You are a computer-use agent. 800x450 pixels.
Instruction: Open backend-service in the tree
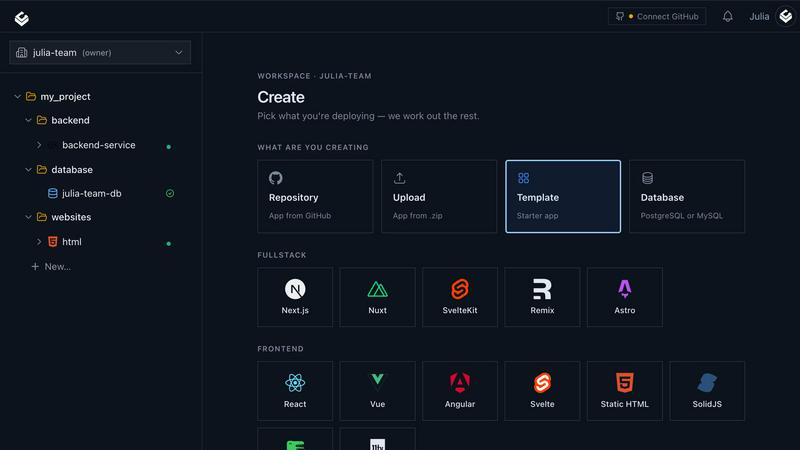(x=99, y=145)
